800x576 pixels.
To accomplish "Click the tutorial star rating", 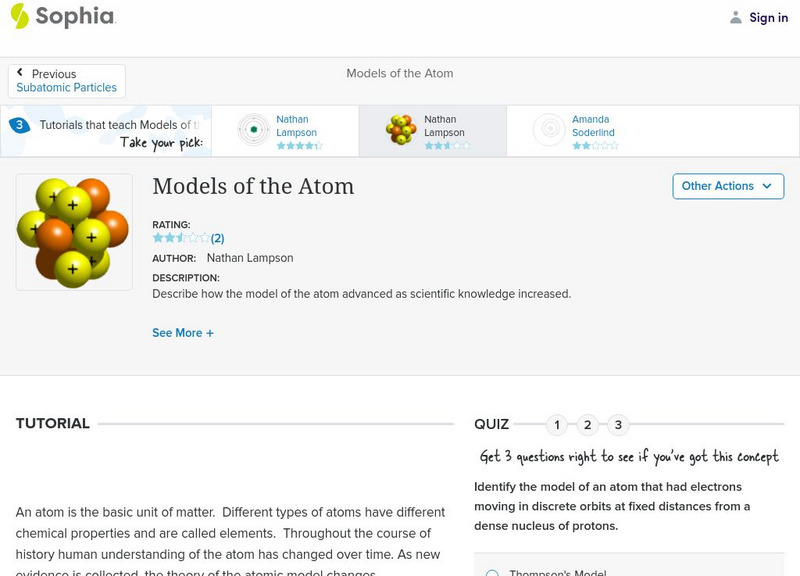I will tap(180, 238).
